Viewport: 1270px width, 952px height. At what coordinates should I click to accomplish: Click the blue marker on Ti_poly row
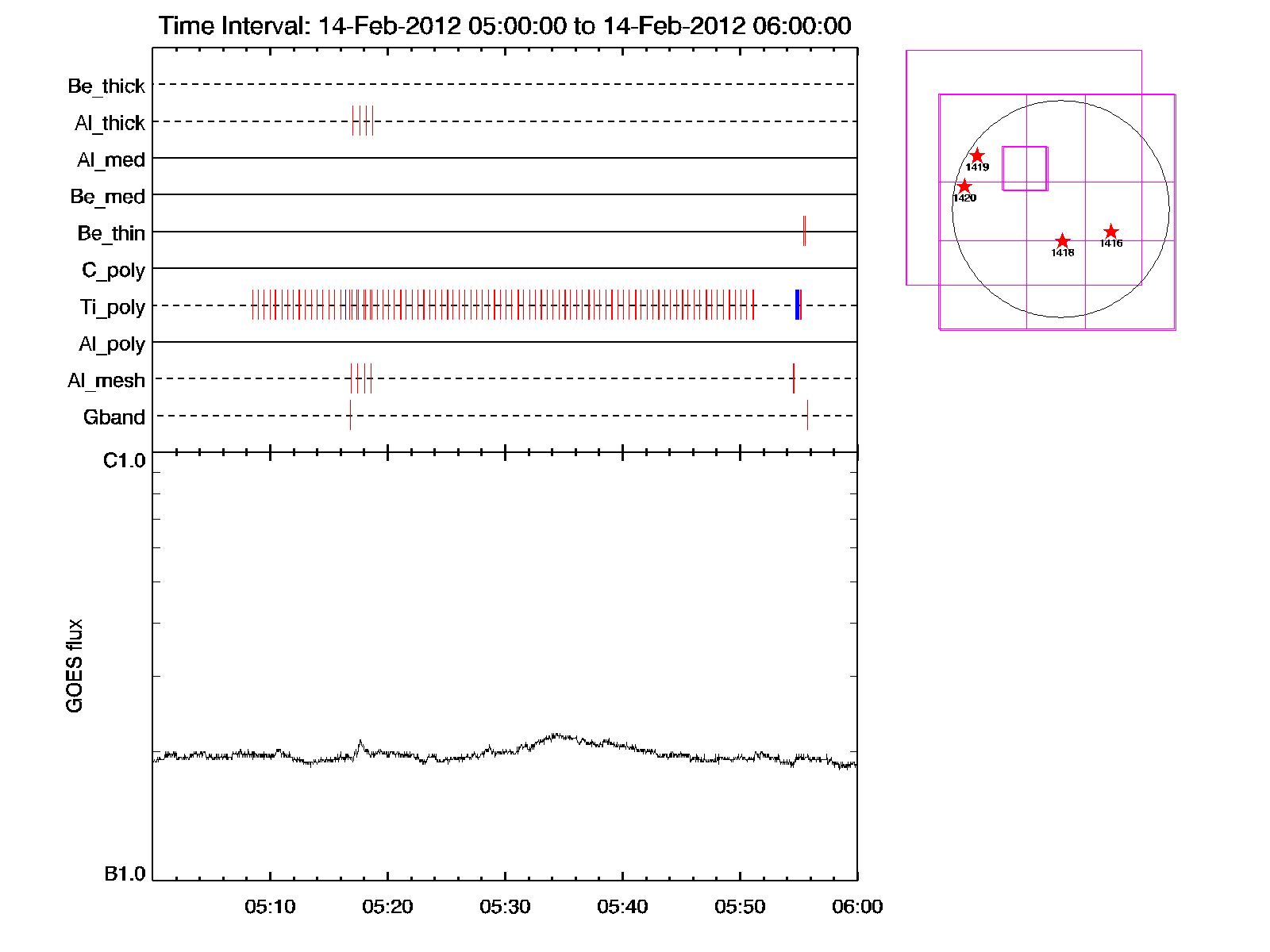tap(797, 305)
